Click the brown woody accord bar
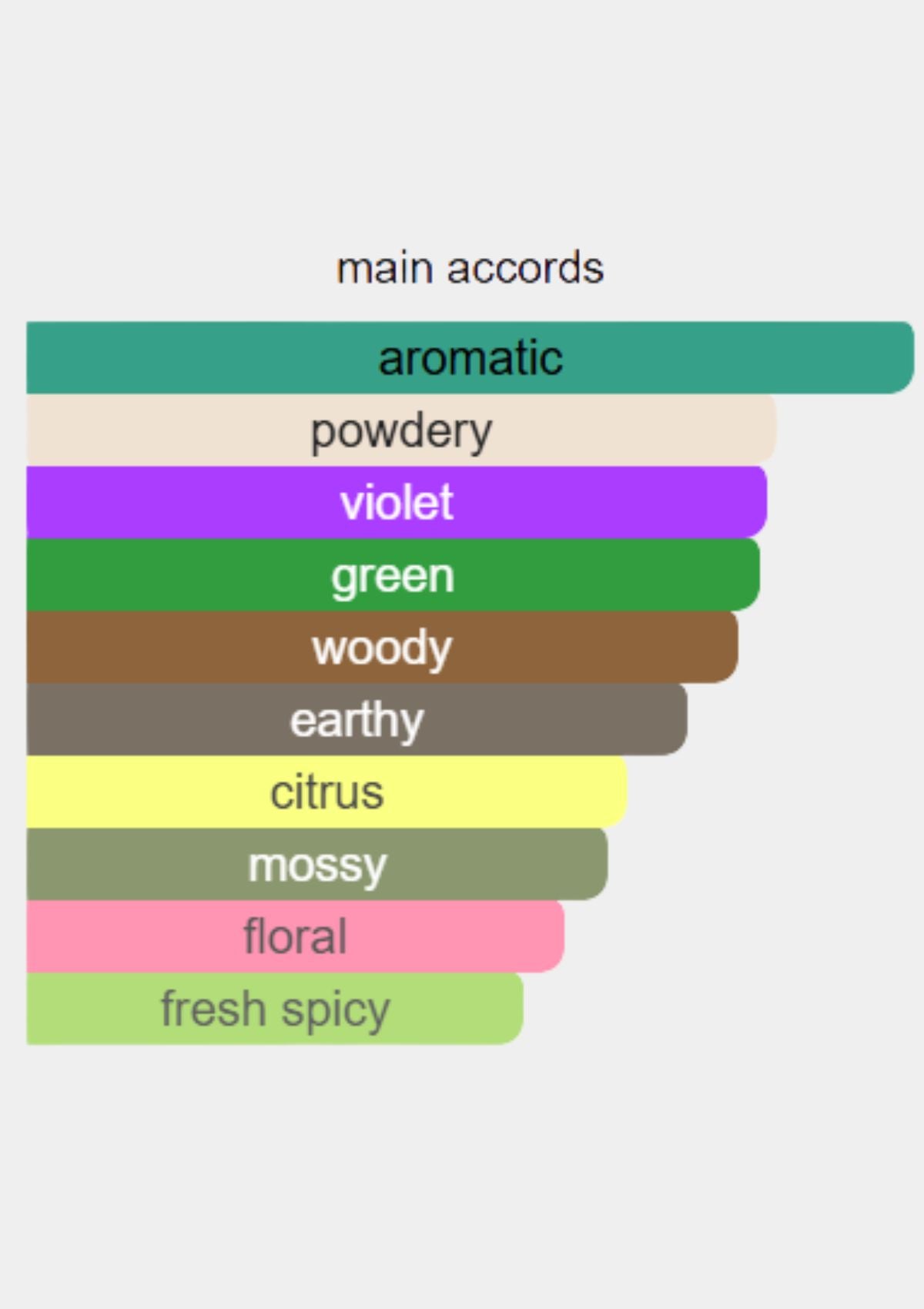Viewport: 924px width, 1309px height. (383, 647)
